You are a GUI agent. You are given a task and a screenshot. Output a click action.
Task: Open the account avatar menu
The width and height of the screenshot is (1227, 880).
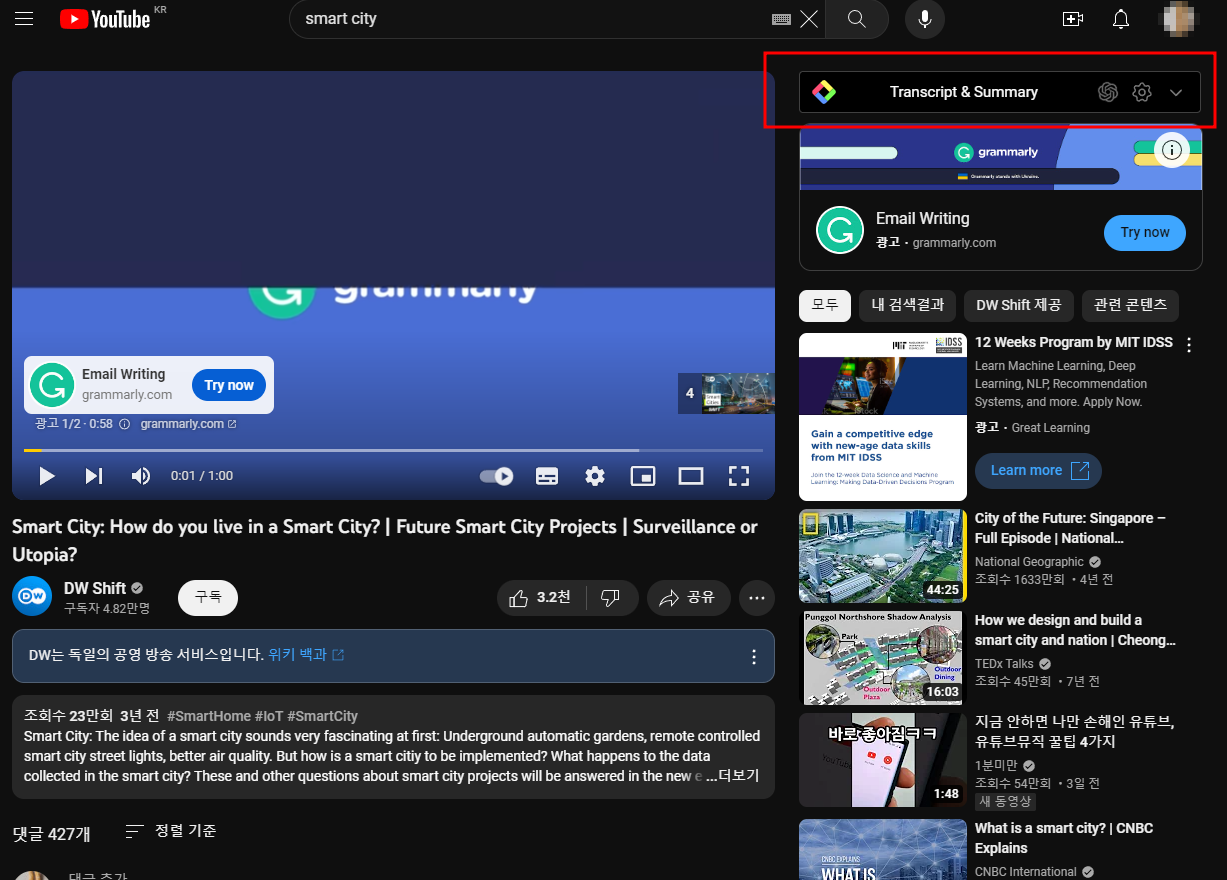pyautogui.click(x=1178, y=19)
